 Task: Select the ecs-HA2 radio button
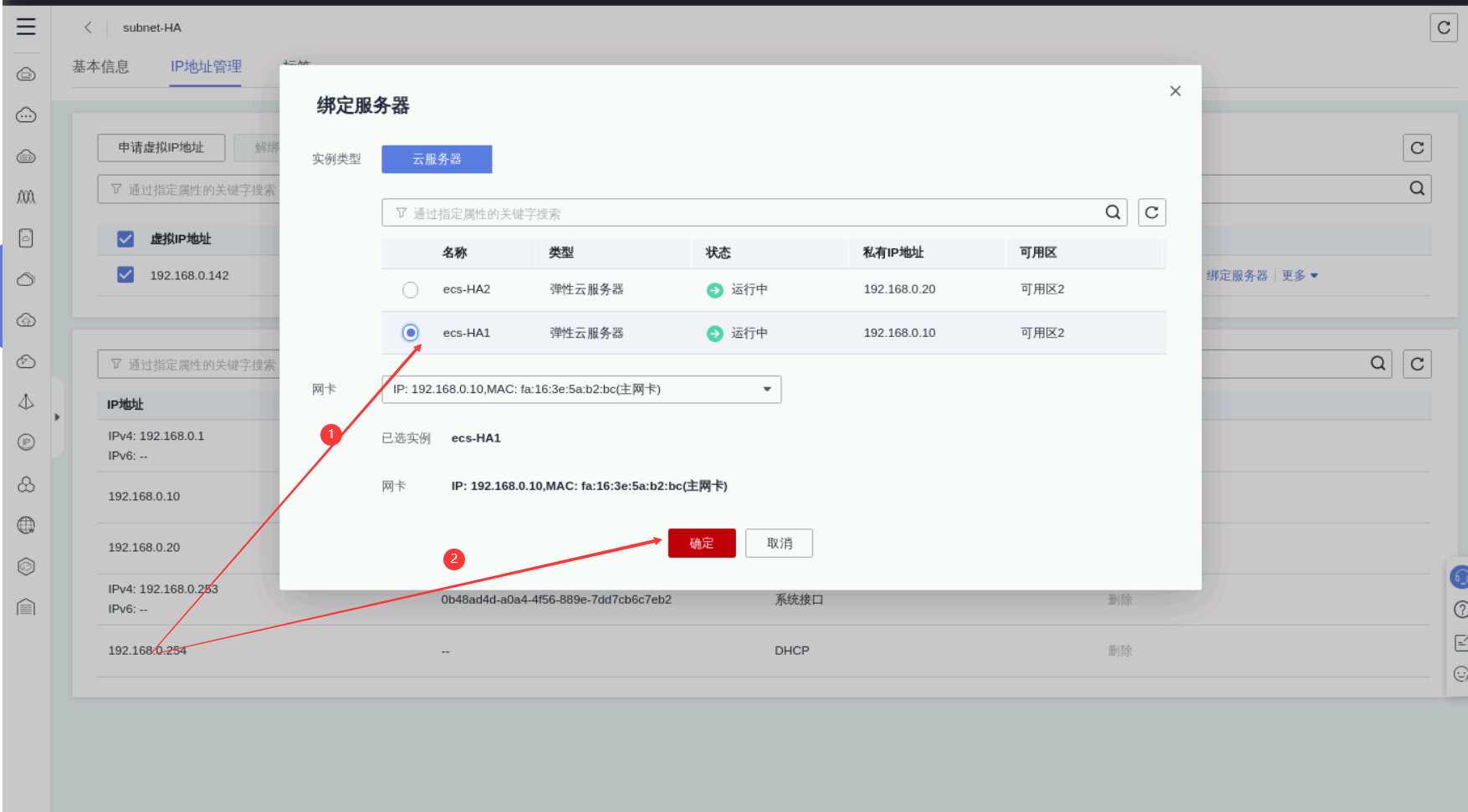[410, 289]
